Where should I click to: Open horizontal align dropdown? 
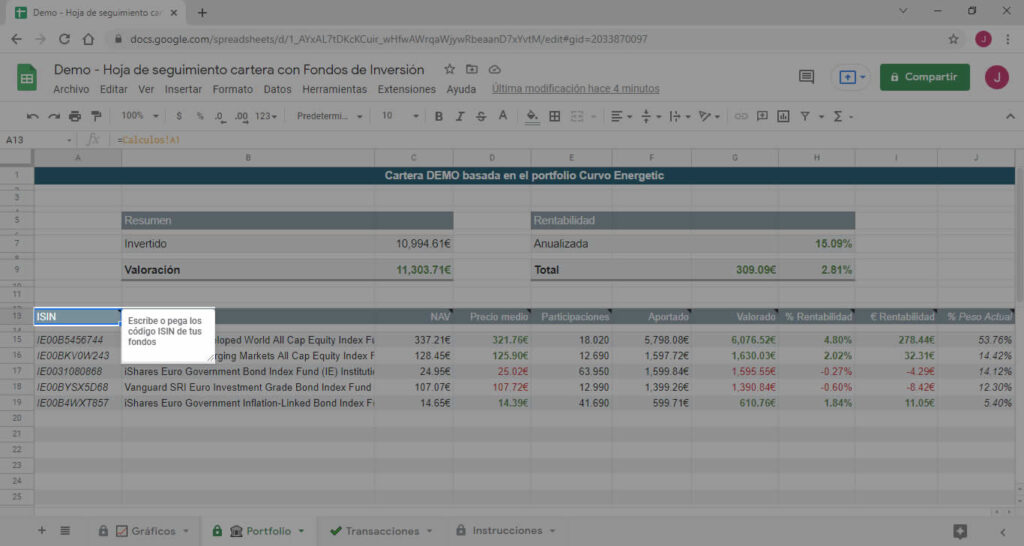tap(621, 116)
